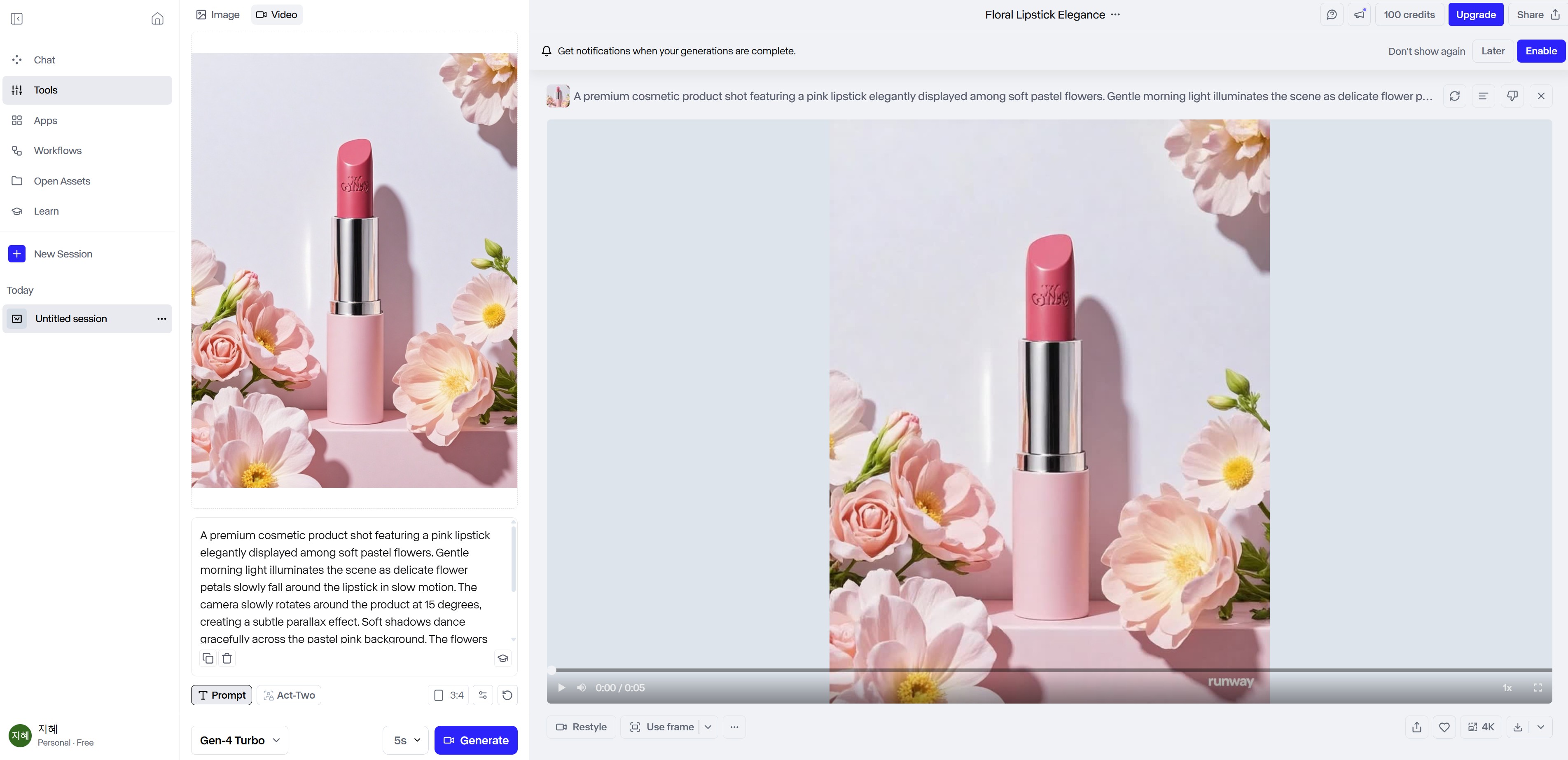Switch to Image tab
This screenshot has height=760, width=1568.
pos(217,14)
